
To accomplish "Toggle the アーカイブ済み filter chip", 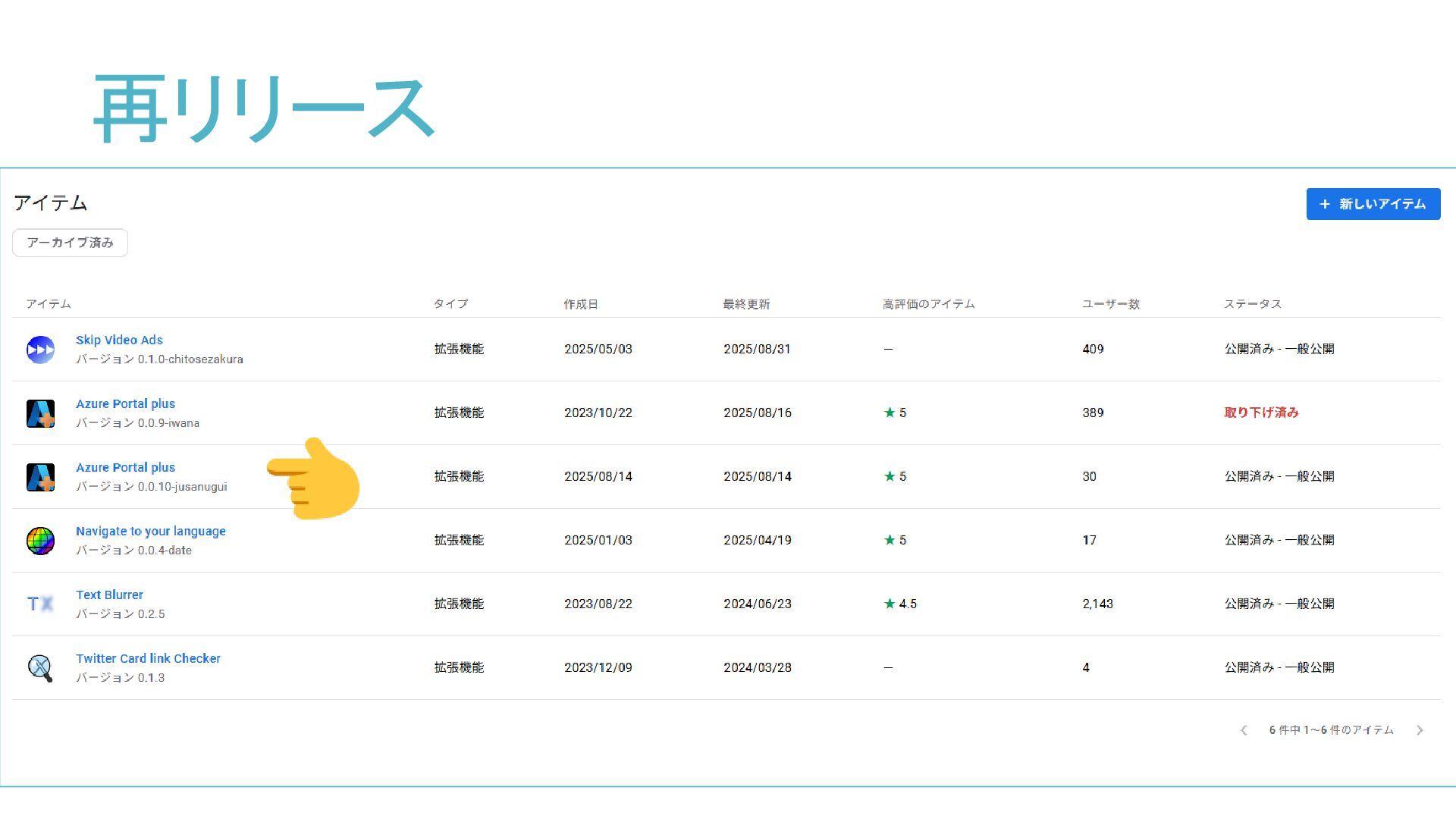I will 70,243.
